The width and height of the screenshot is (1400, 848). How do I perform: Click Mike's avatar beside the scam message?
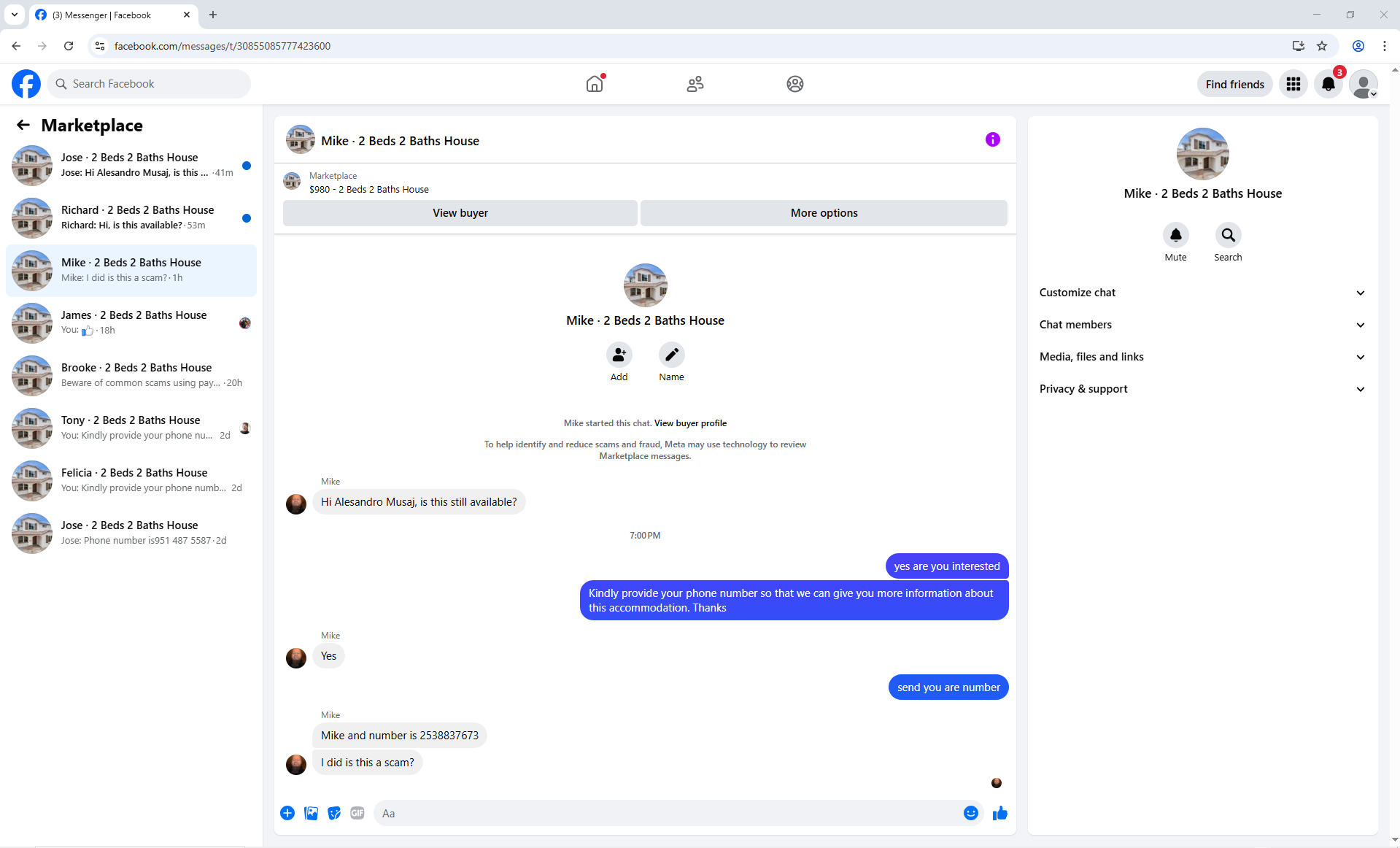[x=296, y=764]
